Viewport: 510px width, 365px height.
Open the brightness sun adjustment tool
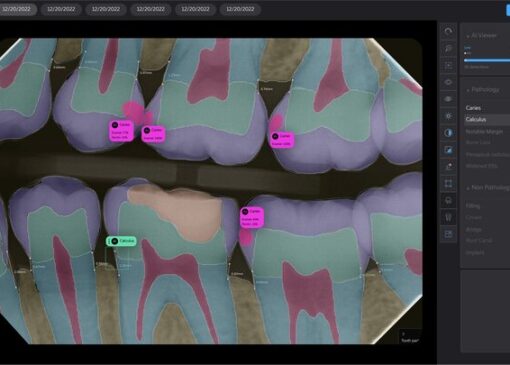pos(448,116)
